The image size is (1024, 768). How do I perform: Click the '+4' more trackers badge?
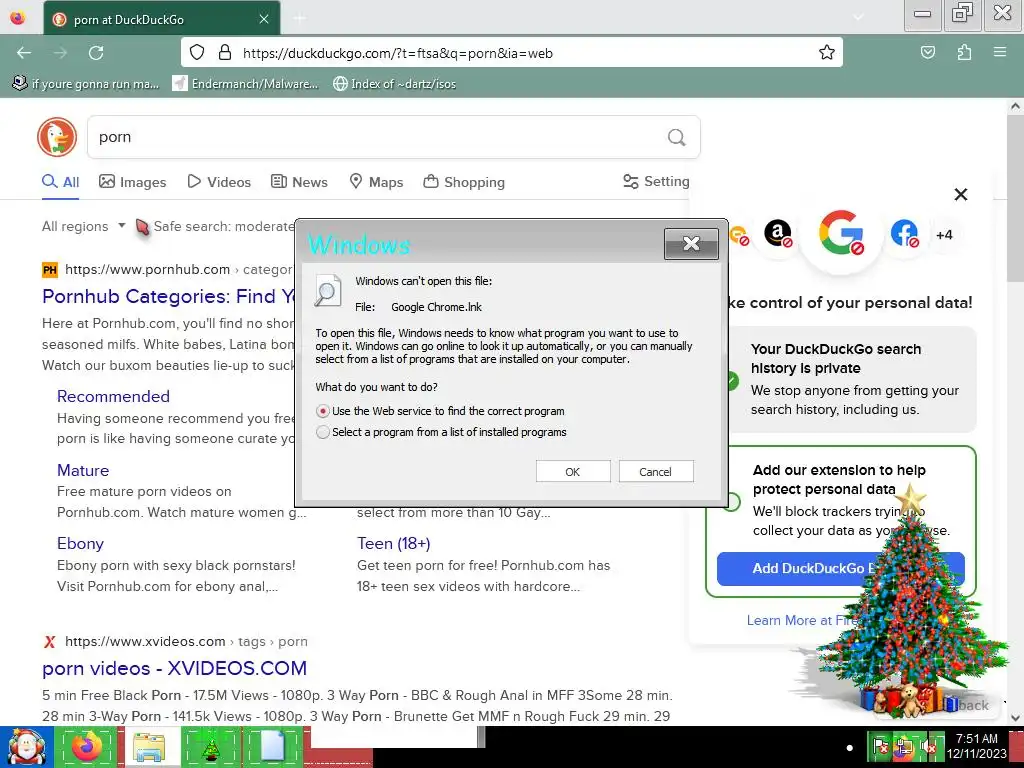(x=944, y=235)
